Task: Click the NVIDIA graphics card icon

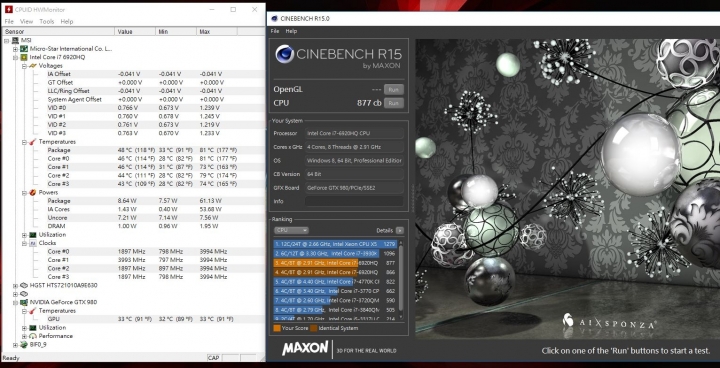Action: click(24, 302)
